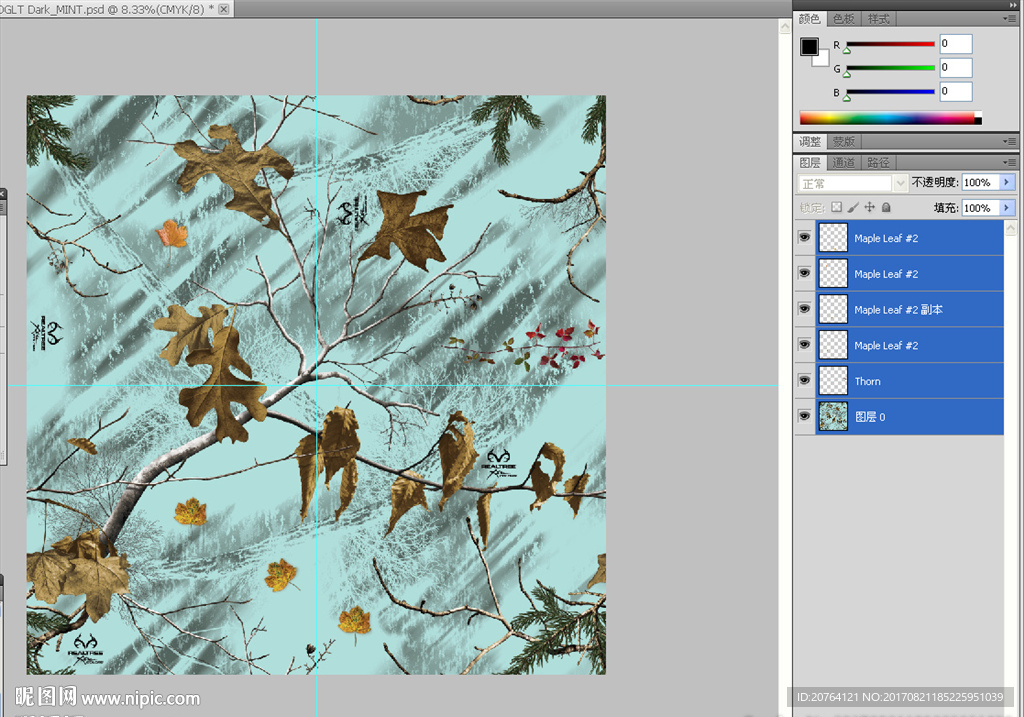This screenshot has height=717, width=1024.
Task: Click the 不透明度 100% input field
Action: tap(980, 182)
